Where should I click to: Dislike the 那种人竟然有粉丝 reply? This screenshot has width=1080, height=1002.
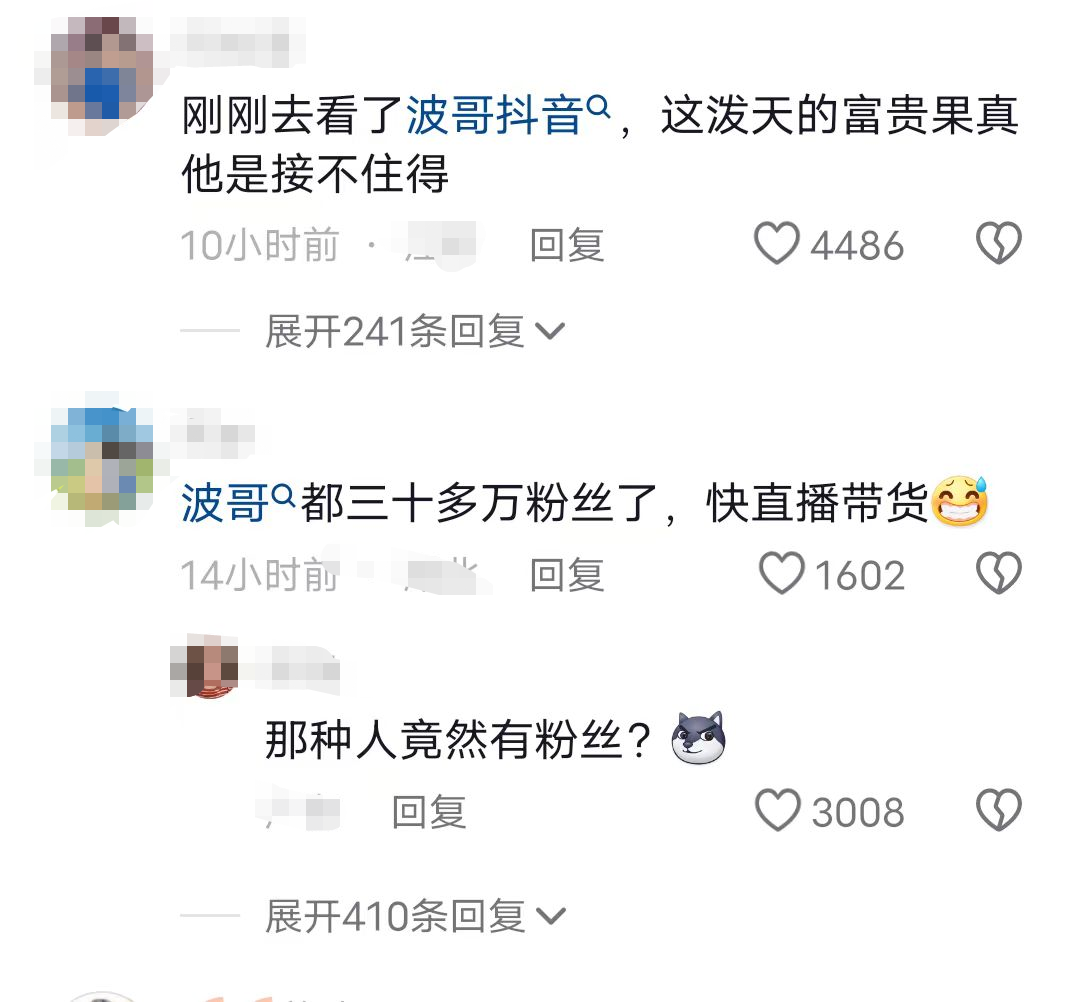click(x=998, y=810)
